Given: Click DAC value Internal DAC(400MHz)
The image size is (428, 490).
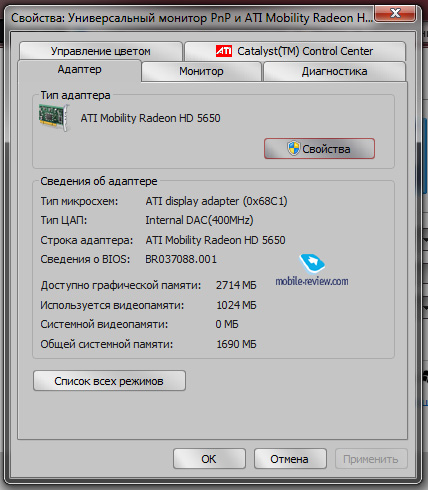Looking at the screenshot, I should tap(199, 220).
